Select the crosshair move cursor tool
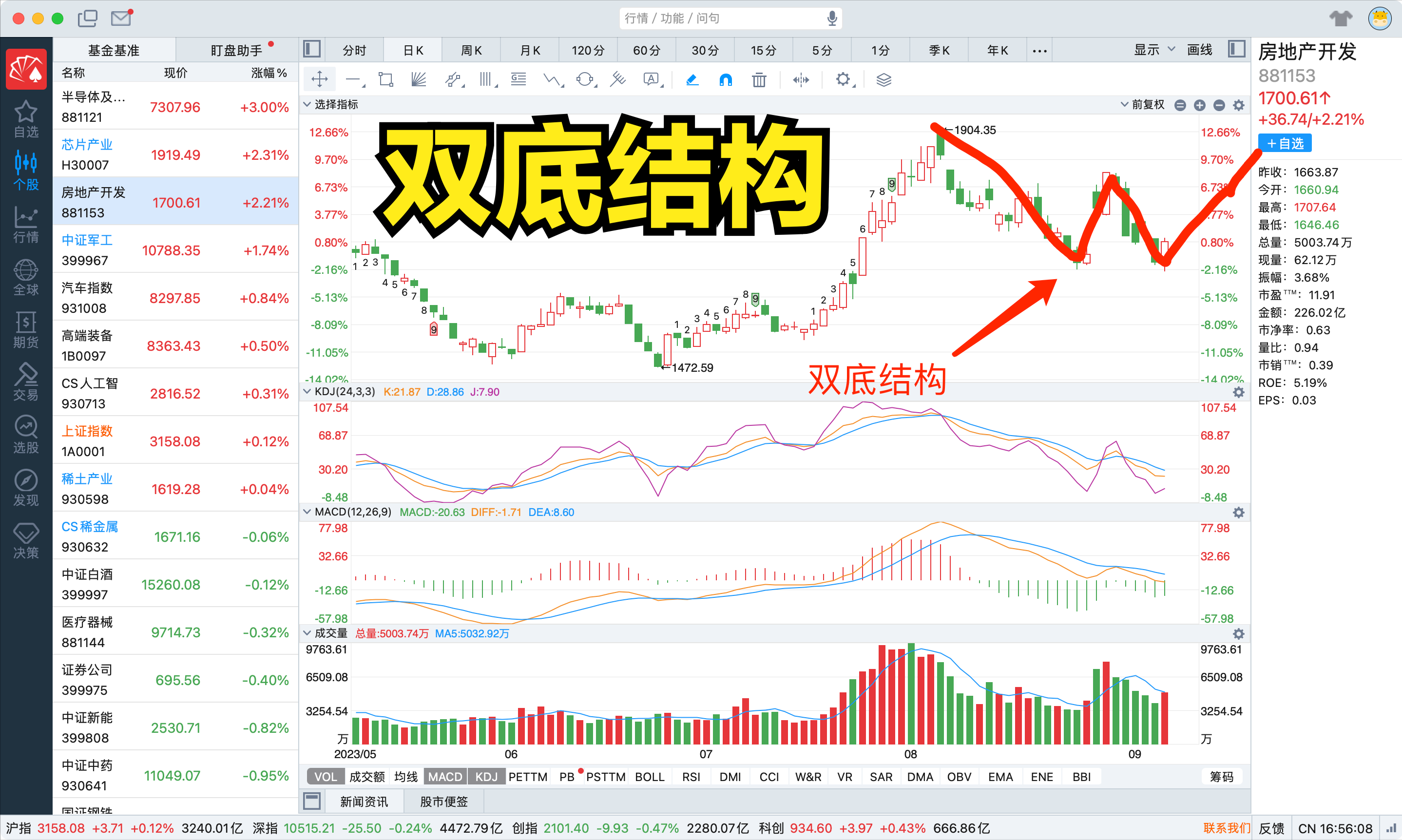The image size is (1402, 840). coord(320,79)
